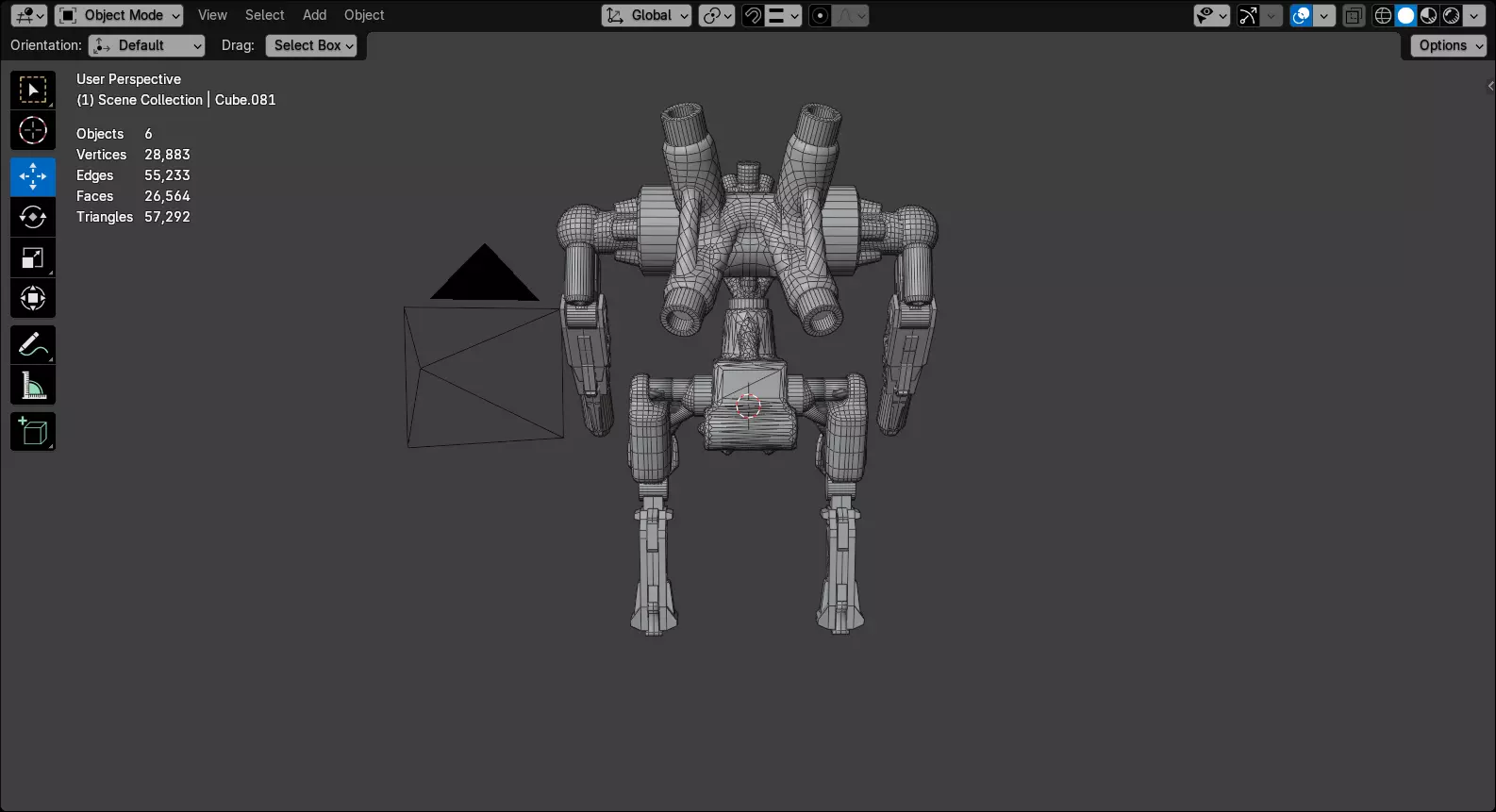
Task: Toggle snapping magnet icon
Action: 753,15
